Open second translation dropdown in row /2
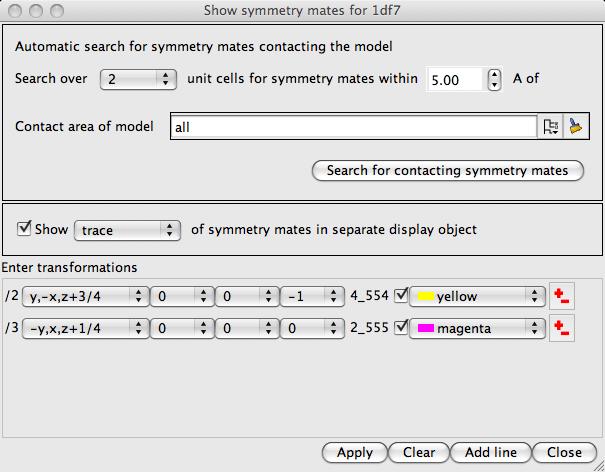Viewport: 605px width, 472px height. 247,296
